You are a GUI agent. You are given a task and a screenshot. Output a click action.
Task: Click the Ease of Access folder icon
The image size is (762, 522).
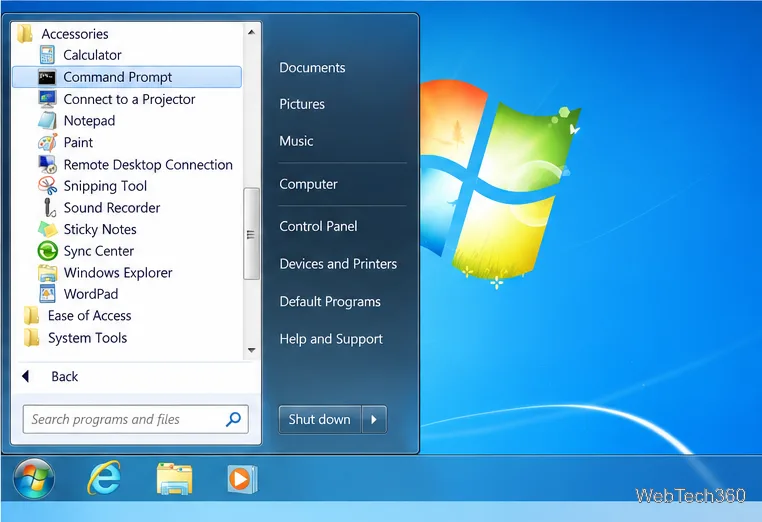pyautogui.click(x=31, y=316)
